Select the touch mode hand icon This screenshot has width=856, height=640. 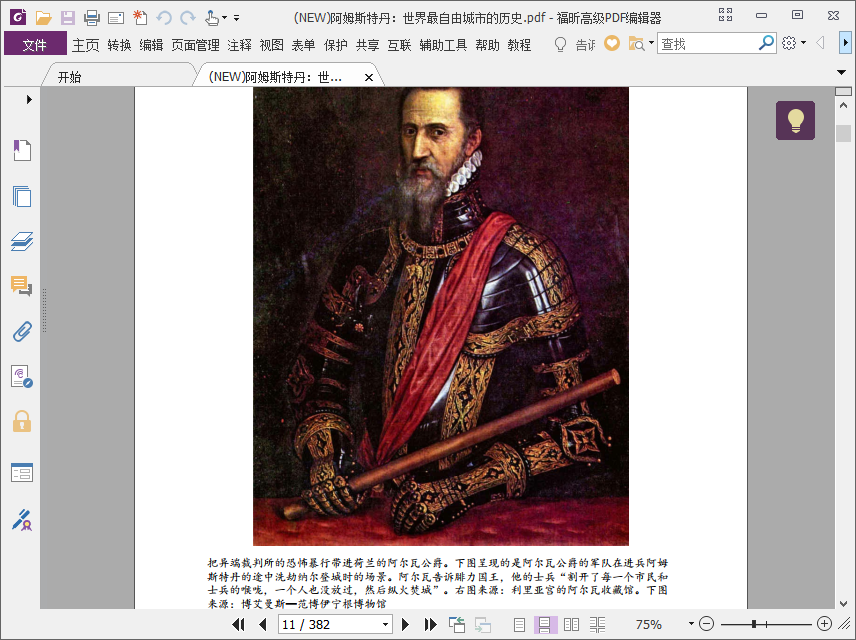[212, 18]
